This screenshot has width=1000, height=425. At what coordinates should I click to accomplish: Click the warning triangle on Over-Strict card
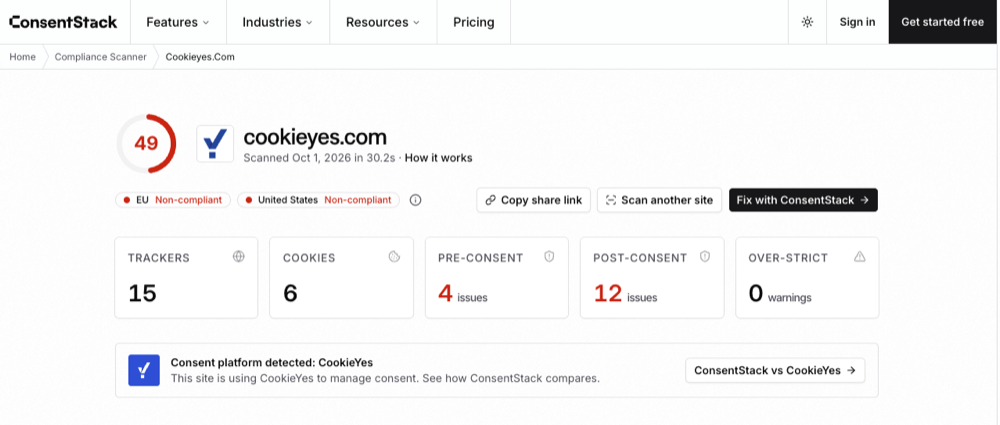point(860,257)
